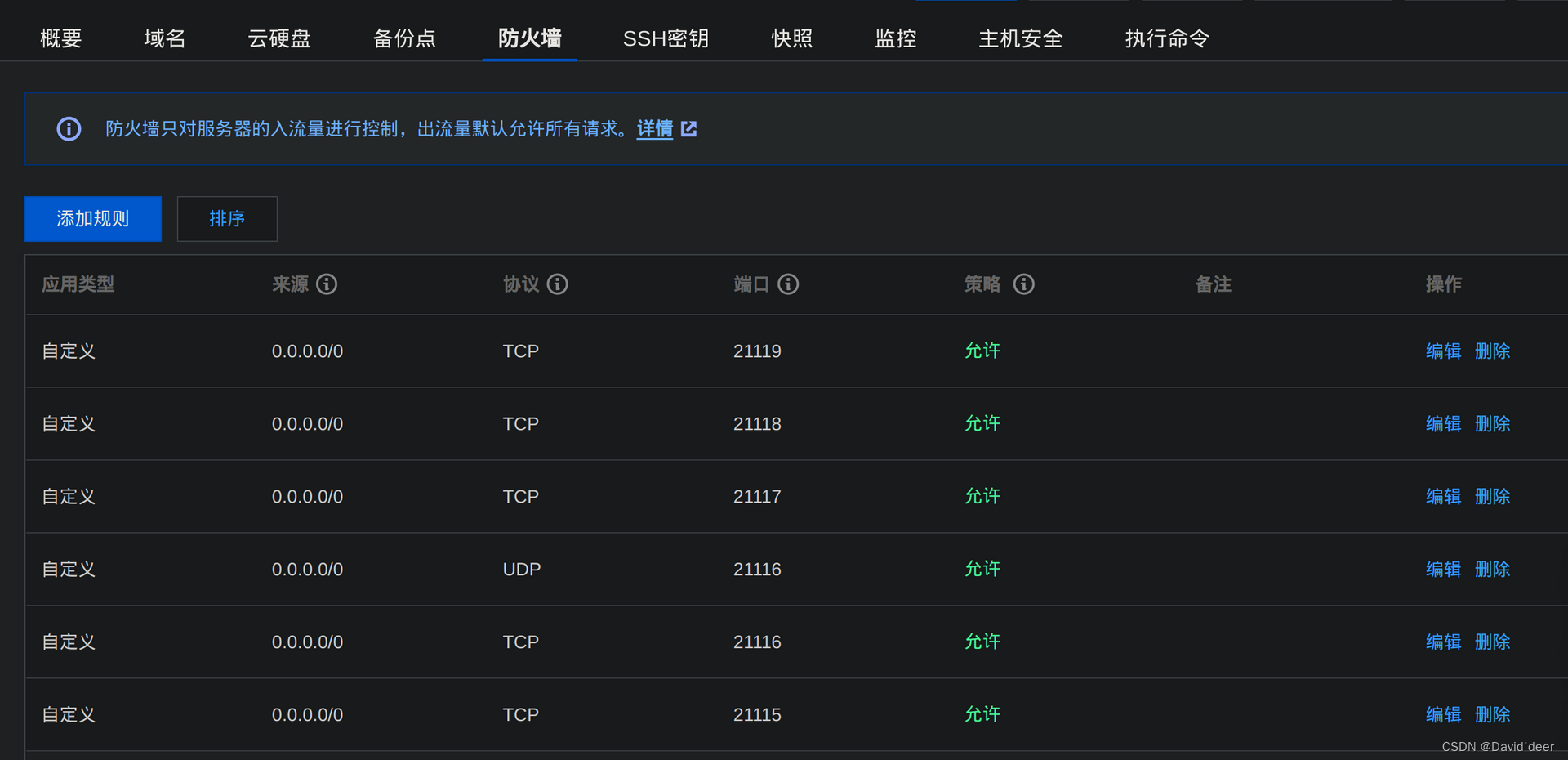
Task: Click the external link icon after 详情
Action: coord(689,129)
